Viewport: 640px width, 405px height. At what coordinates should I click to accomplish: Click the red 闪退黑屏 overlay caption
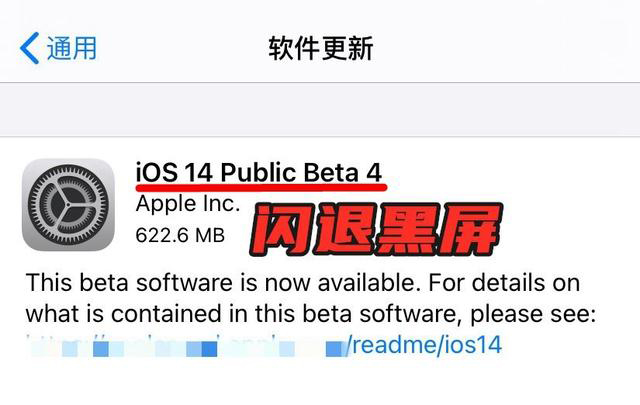pyautogui.click(x=376, y=229)
